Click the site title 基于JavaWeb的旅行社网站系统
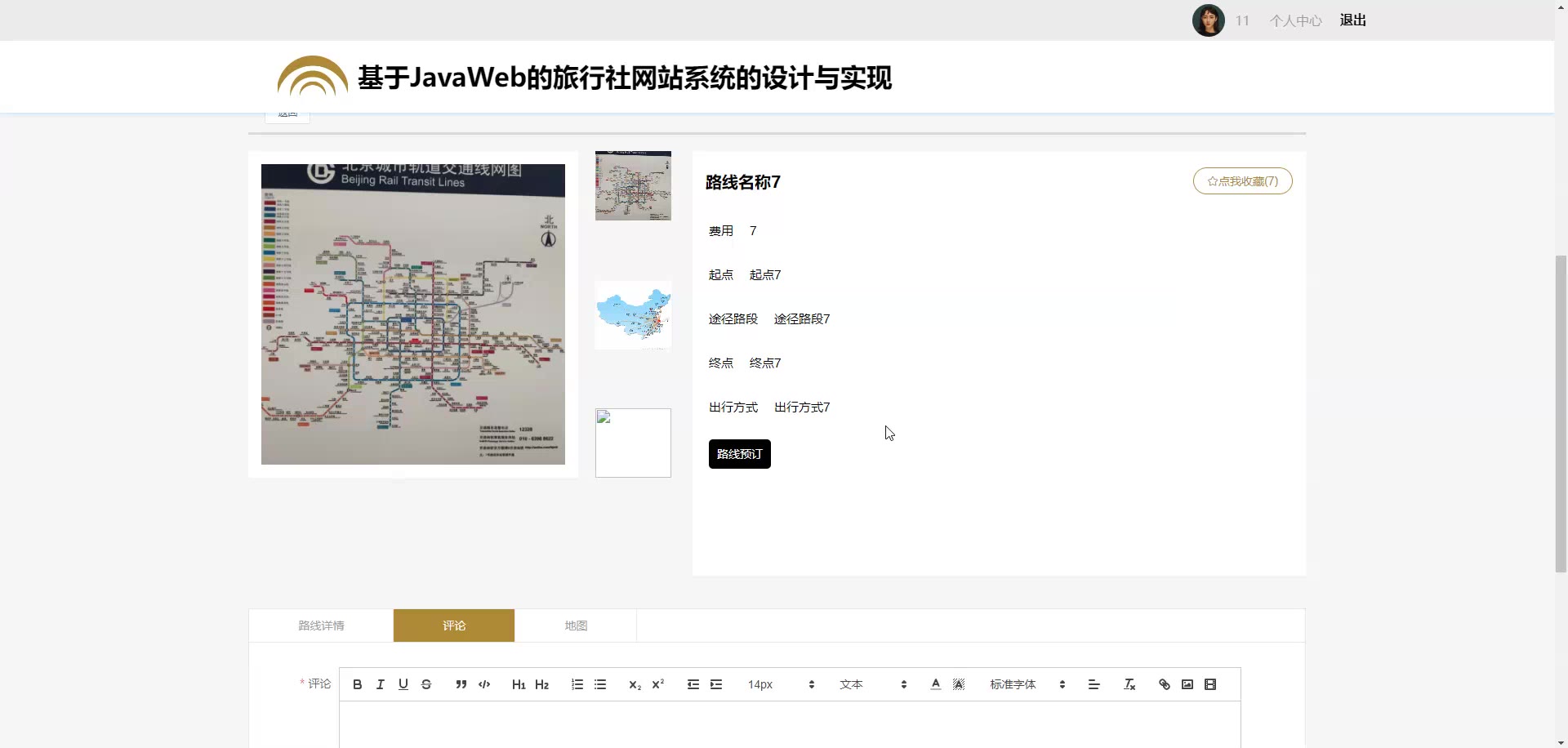This screenshot has width=1568, height=748. (624, 78)
